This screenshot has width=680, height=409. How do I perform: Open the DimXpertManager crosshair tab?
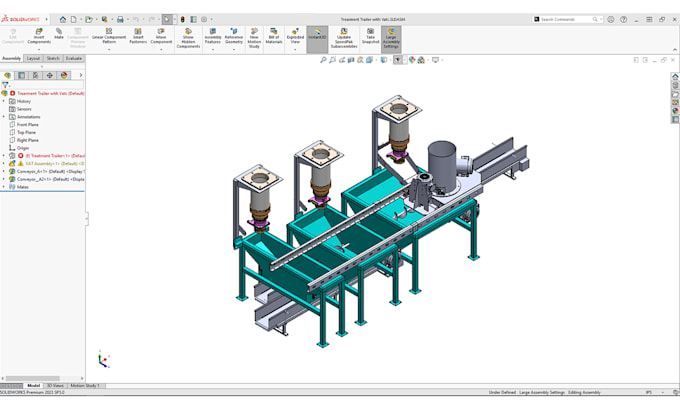[x=50, y=75]
